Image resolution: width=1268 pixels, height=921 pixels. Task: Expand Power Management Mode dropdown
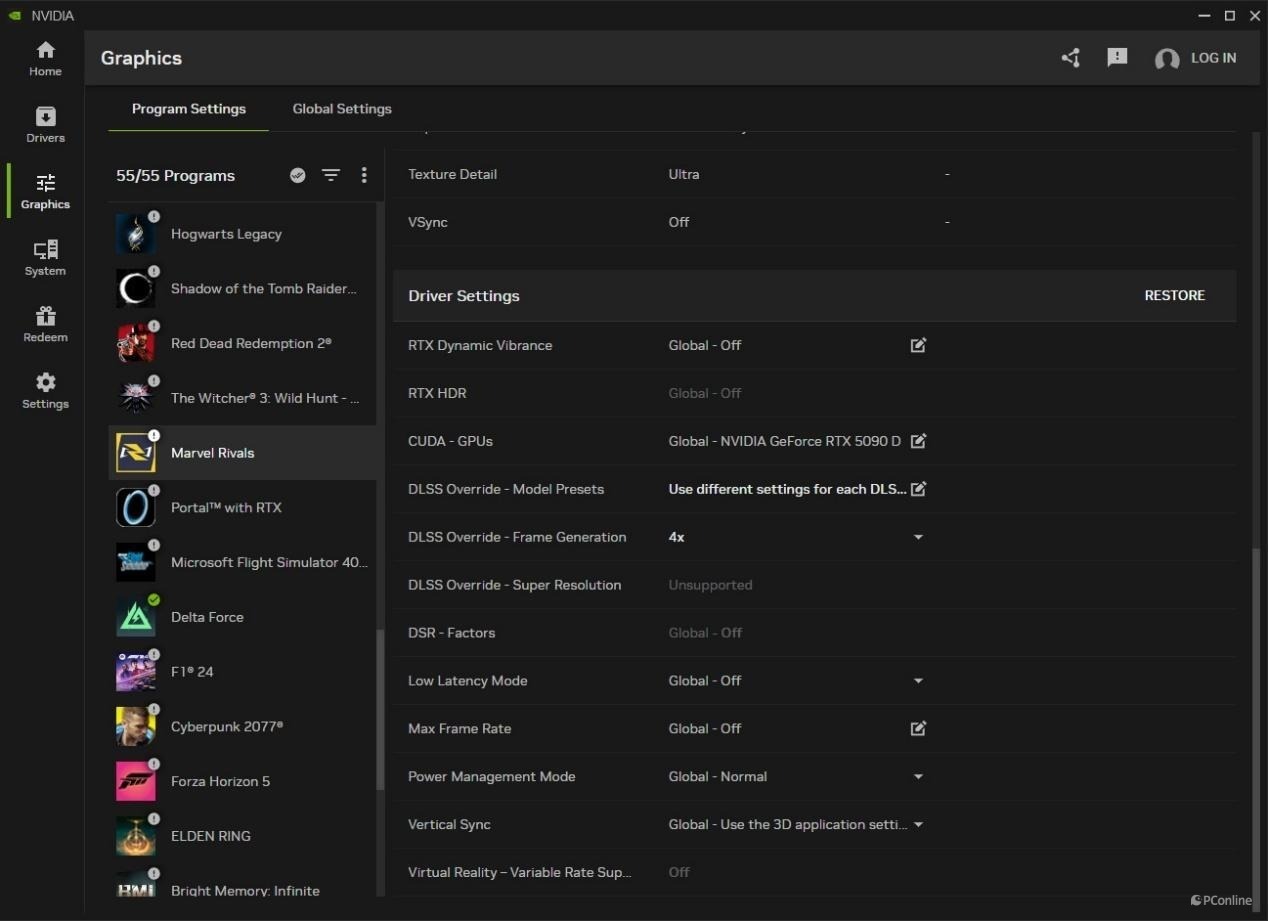point(918,777)
